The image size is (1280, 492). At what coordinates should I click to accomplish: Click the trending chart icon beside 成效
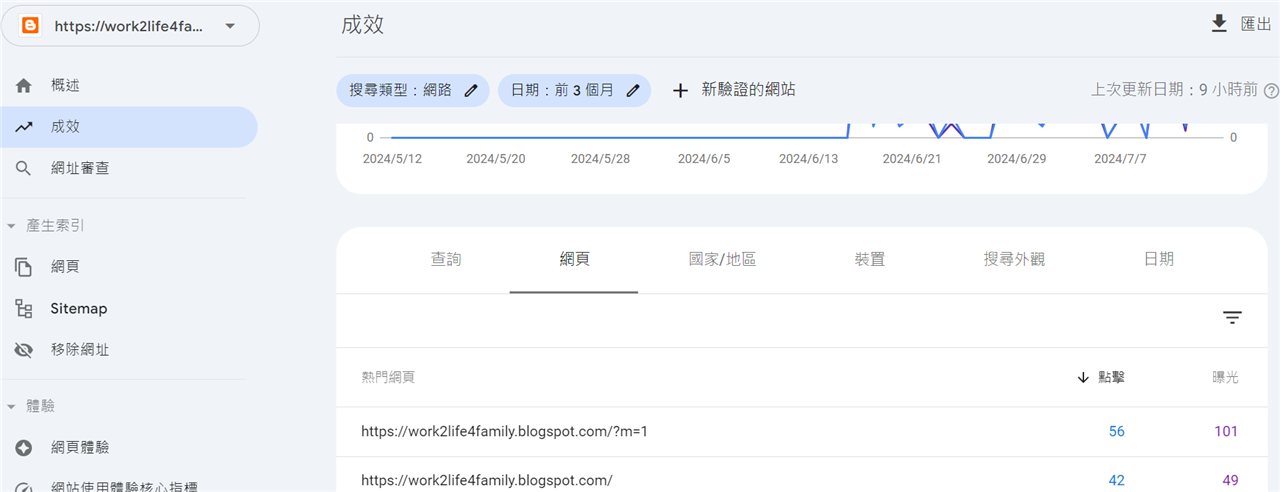point(24,127)
